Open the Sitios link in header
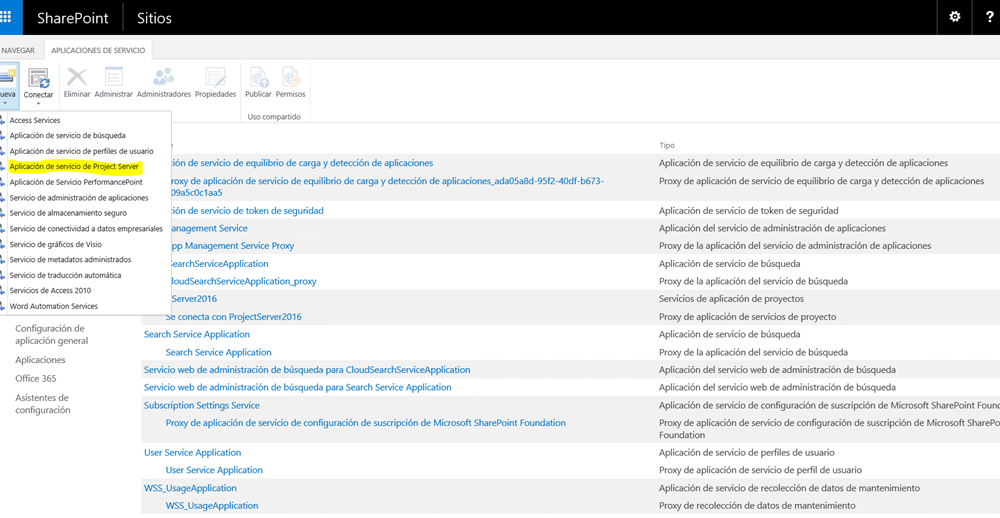Screen dimensions: 1000x518 [x=154, y=18]
